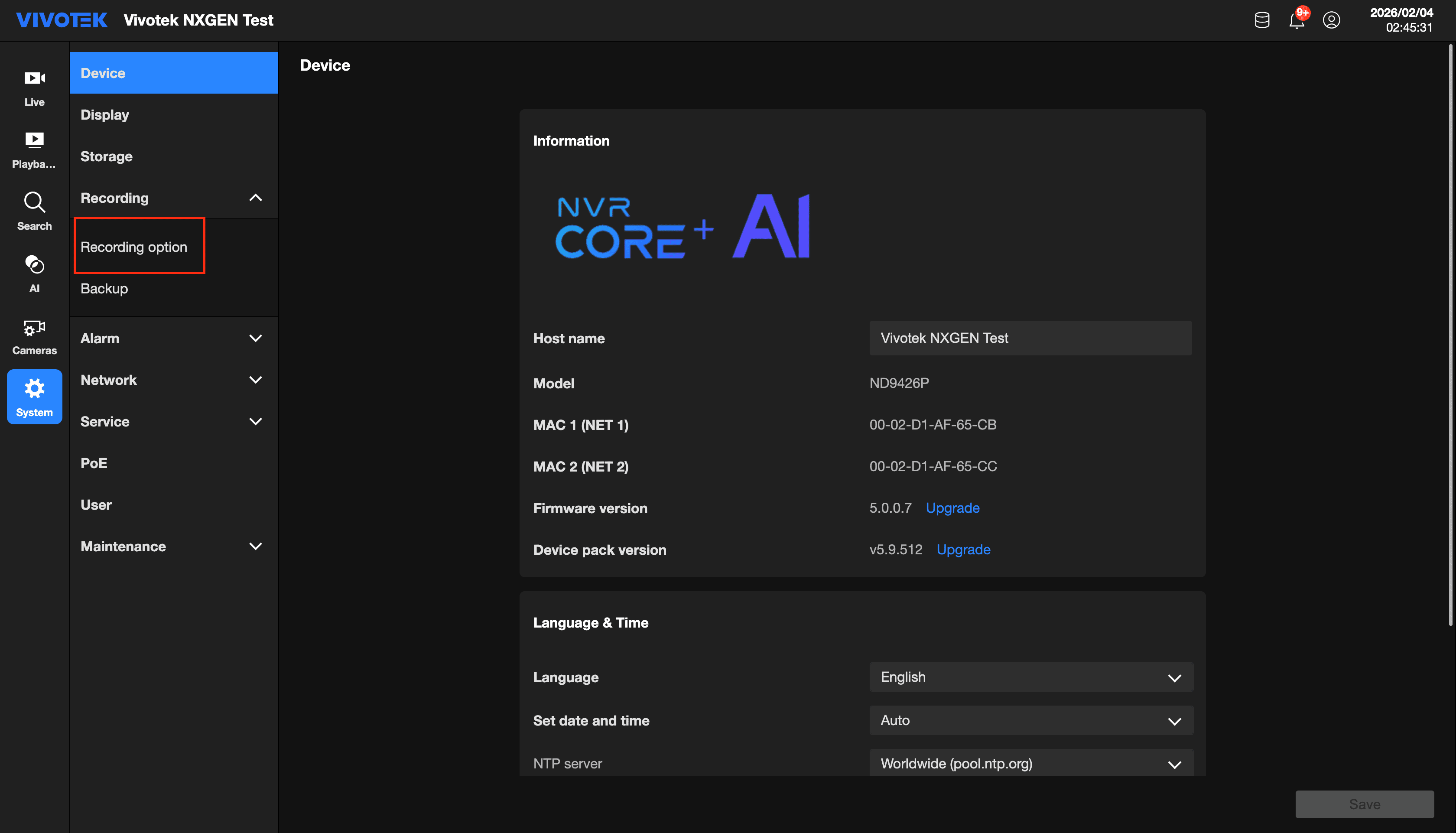The width and height of the screenshot is (1456, 833).
Task: Select Recording option menu item
Action: [x=134, y=247]
